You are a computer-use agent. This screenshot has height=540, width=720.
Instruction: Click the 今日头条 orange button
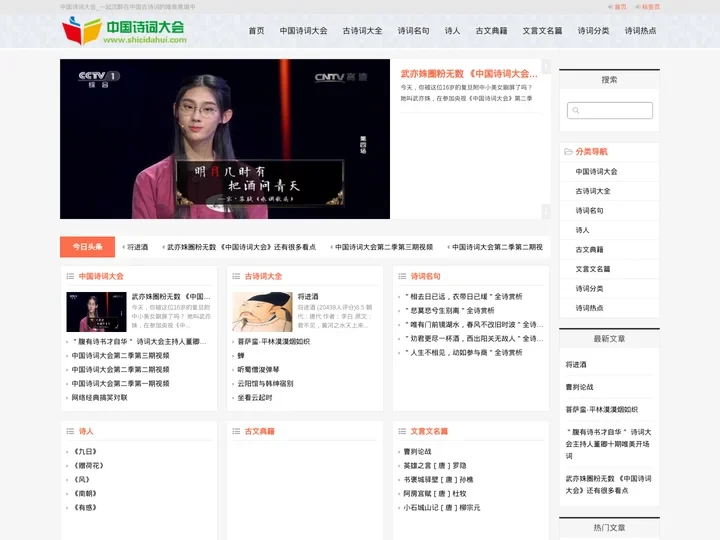pos(87,247)
